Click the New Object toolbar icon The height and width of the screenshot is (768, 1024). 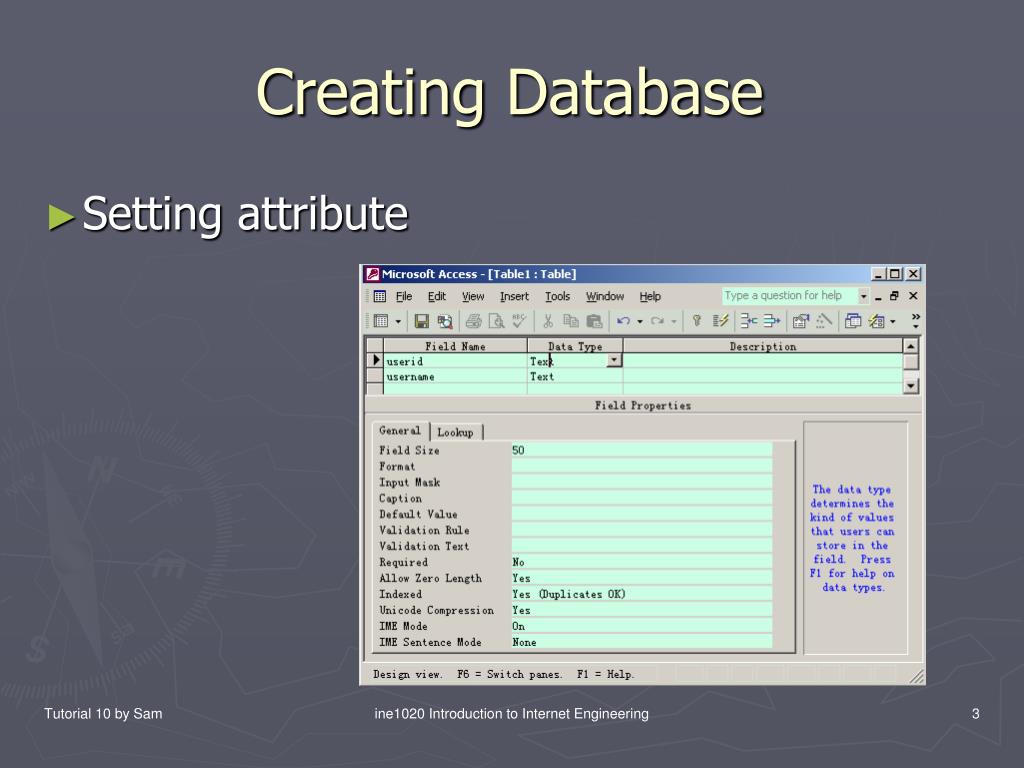[x=876, y=321]
